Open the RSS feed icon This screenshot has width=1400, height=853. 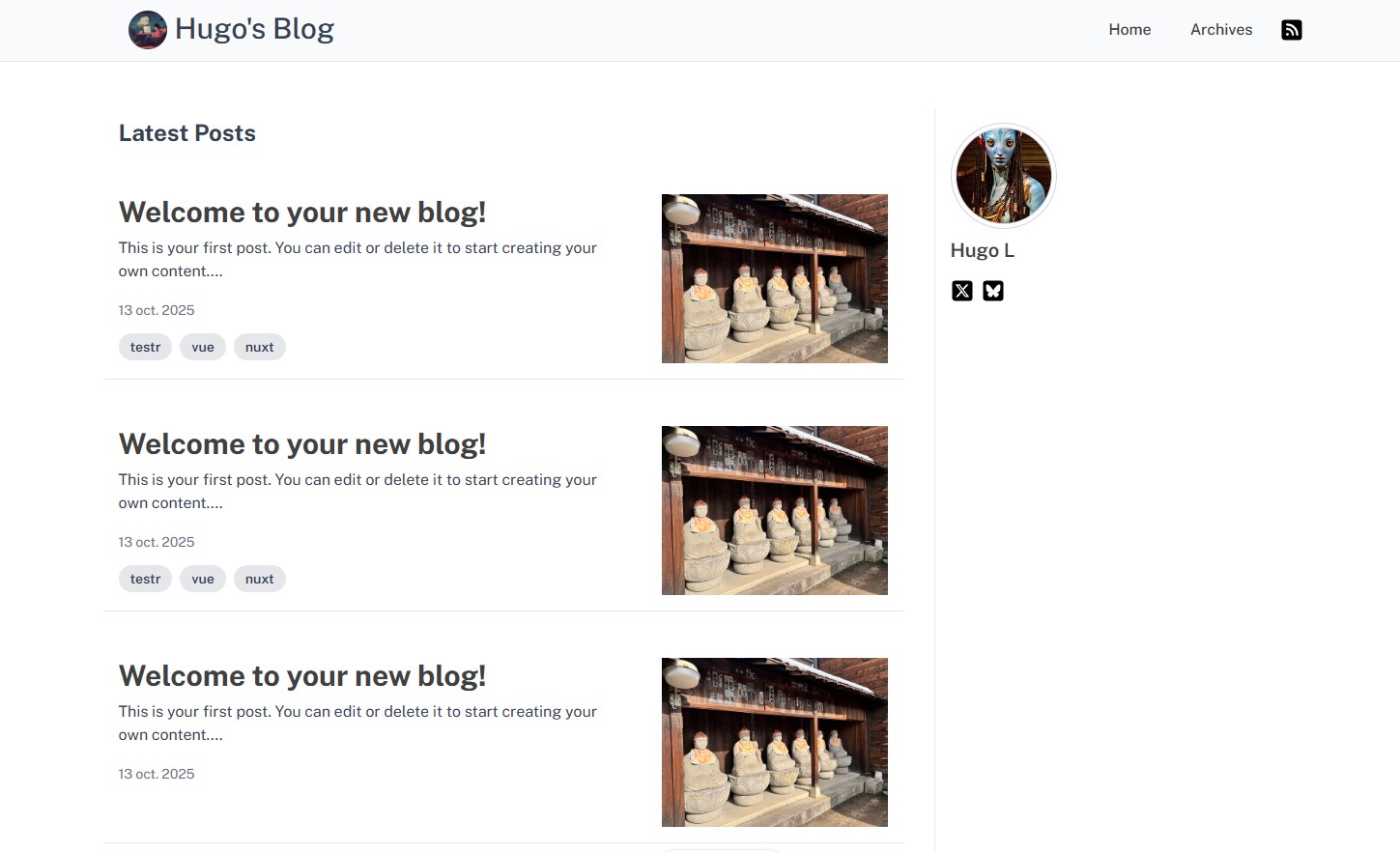pyautogui.click(x=1291, y=30)
